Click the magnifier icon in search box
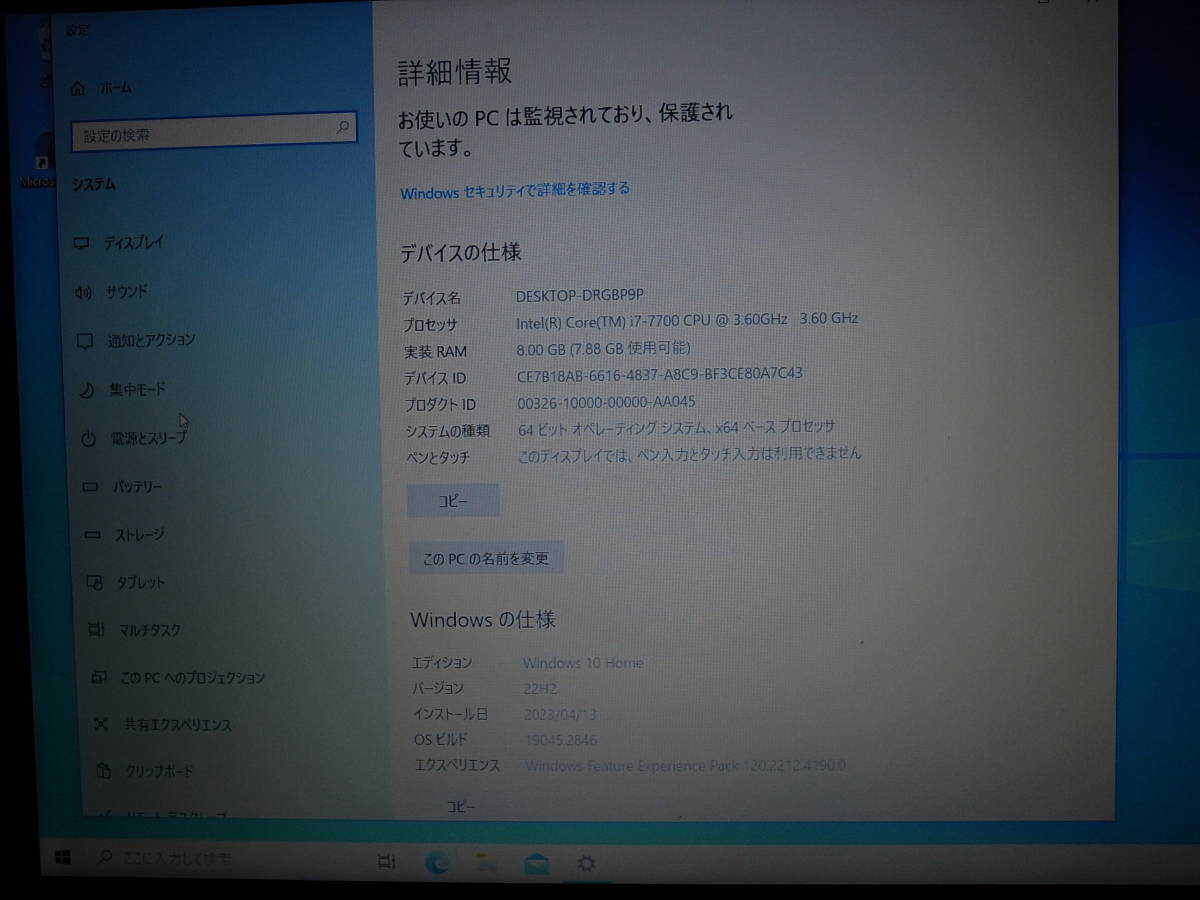Image resolution: width=1200 pixels, height=900 pixels. coord(342,127)
